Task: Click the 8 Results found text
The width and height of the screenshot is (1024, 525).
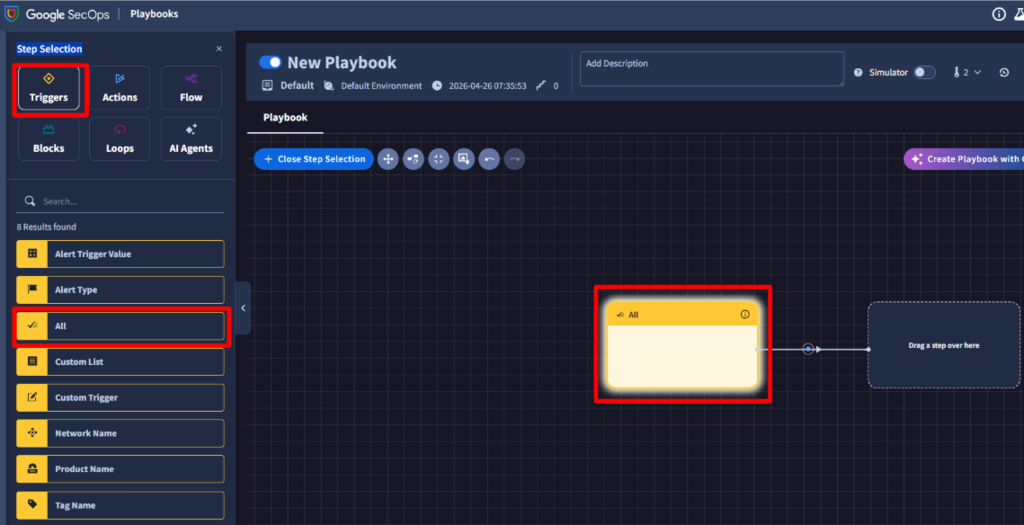Action: pyautogui.click(x=46, y=227)
